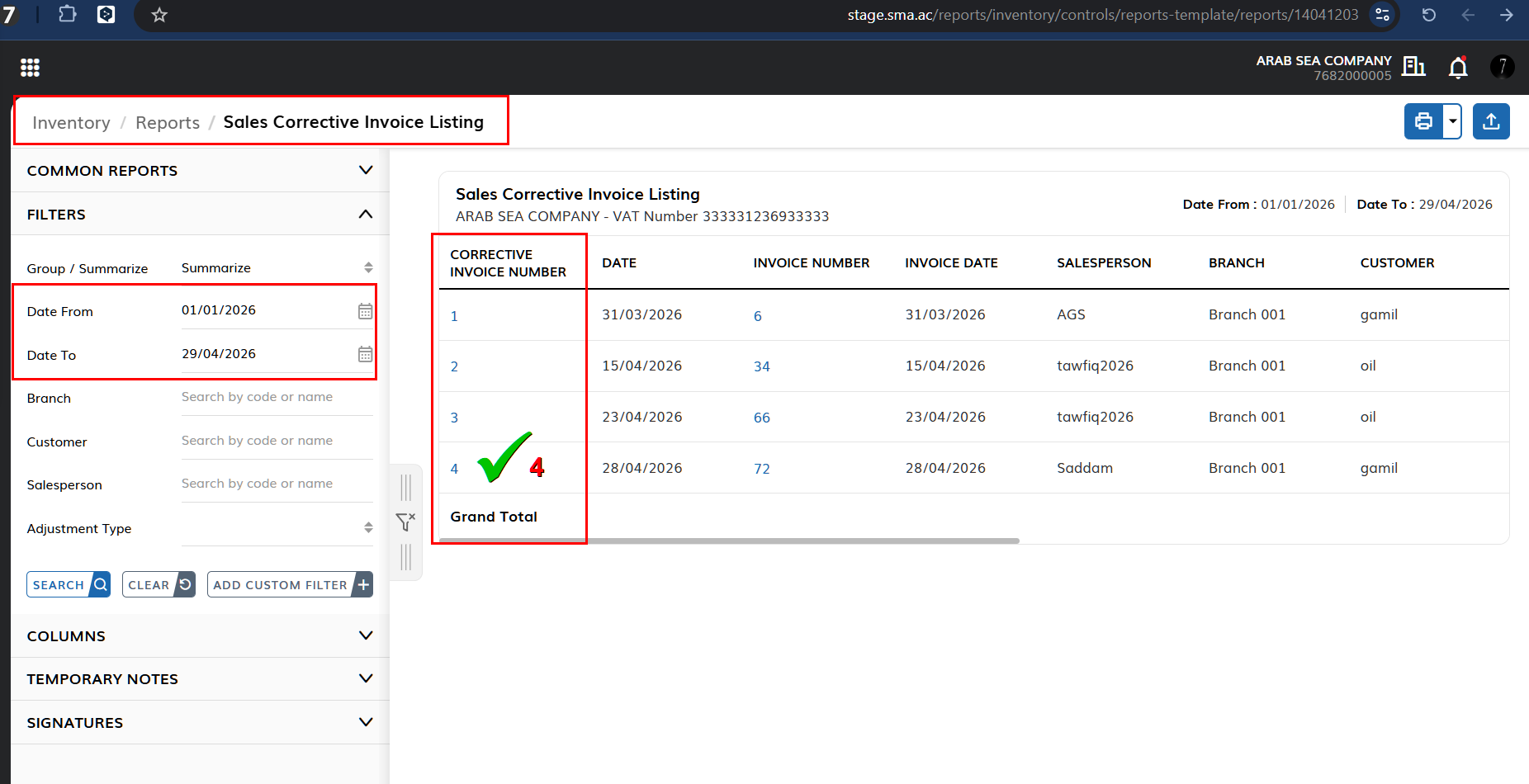Reload the page
The image size is (1529, 784).
click(1429, 15)
